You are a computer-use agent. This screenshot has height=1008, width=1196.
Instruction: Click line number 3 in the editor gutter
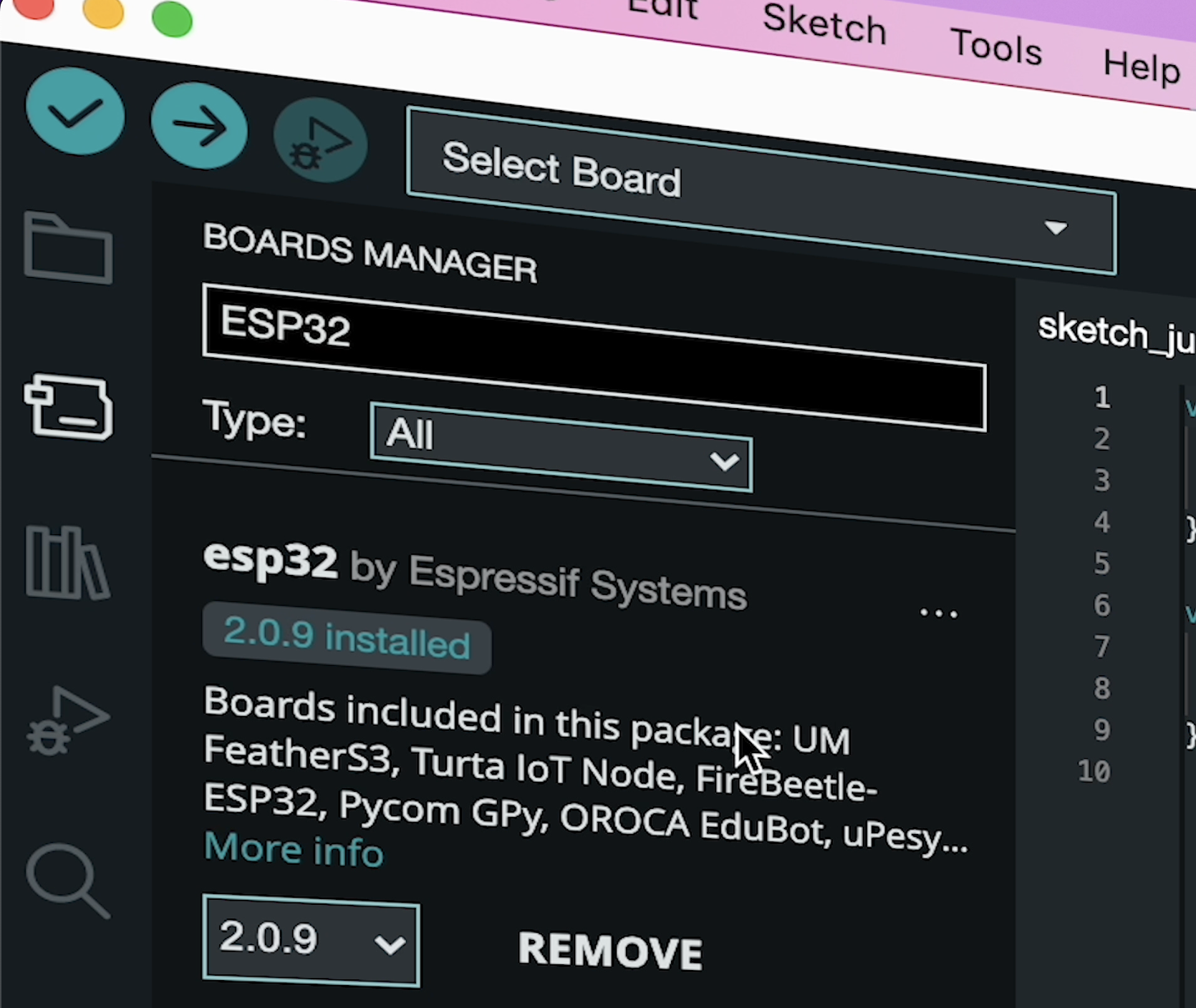(1102, 480)
